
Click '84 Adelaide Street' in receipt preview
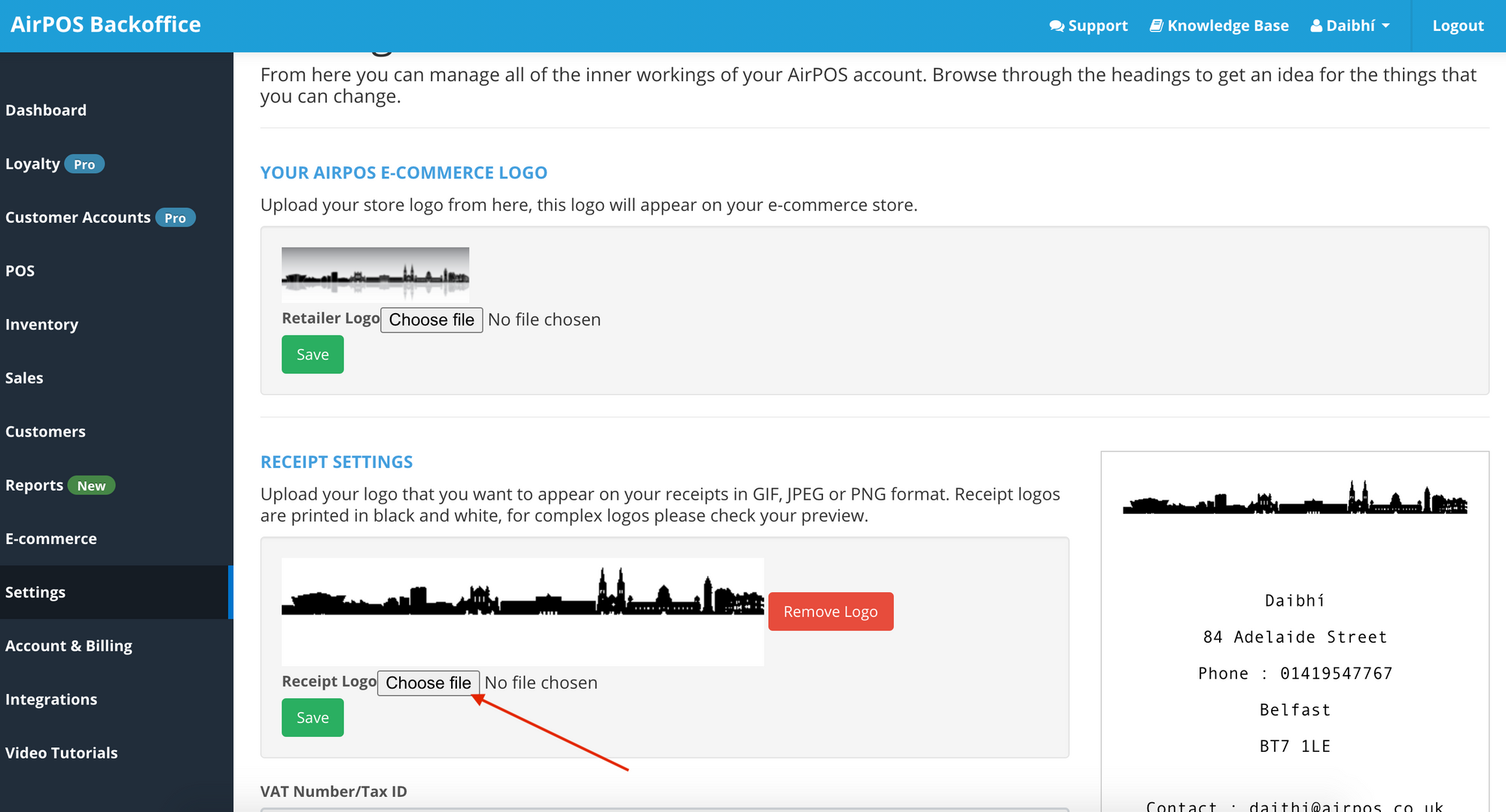click(1295, 637)
